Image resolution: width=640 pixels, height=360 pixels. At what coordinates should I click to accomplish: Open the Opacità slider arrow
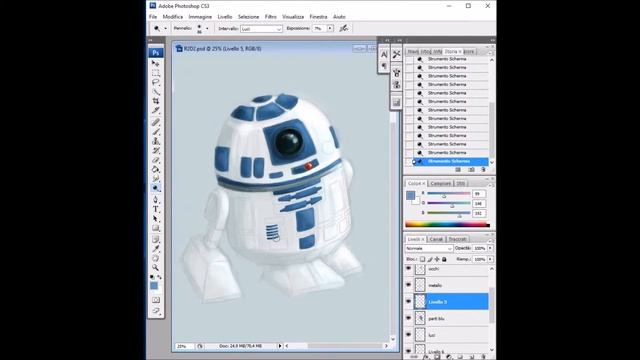tap(490, 248)
